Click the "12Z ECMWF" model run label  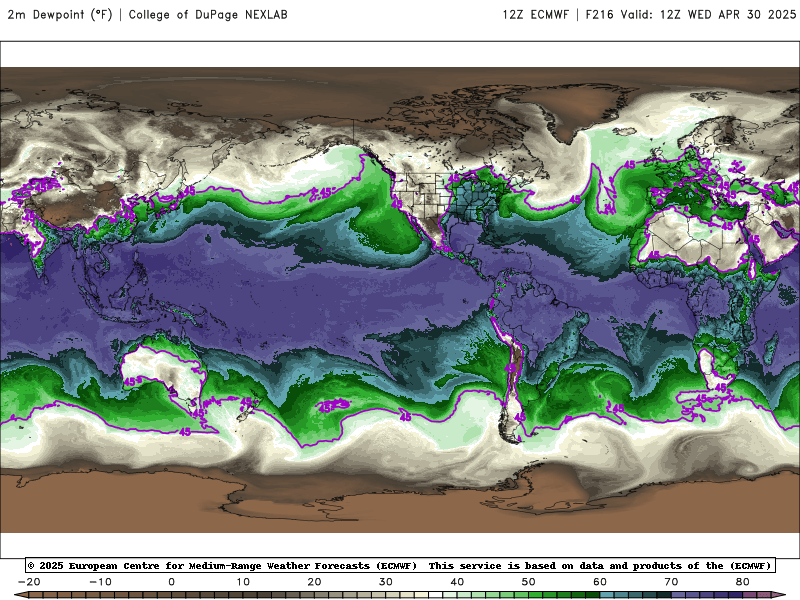(535, 14)
